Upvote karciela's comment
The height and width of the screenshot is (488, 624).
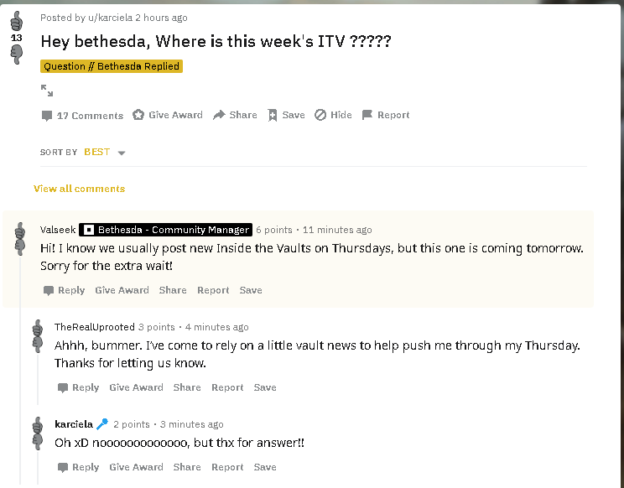37,425
